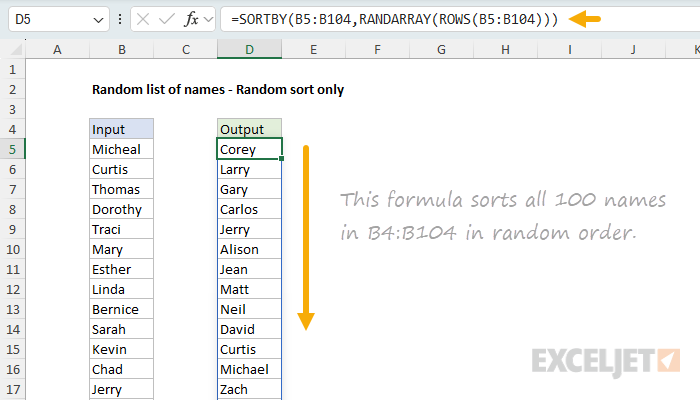Viewport: 700px width, 400px height.
Task: Select the Output cell 'Larry'
Action: pyautogui.click(x=250, y=169)
